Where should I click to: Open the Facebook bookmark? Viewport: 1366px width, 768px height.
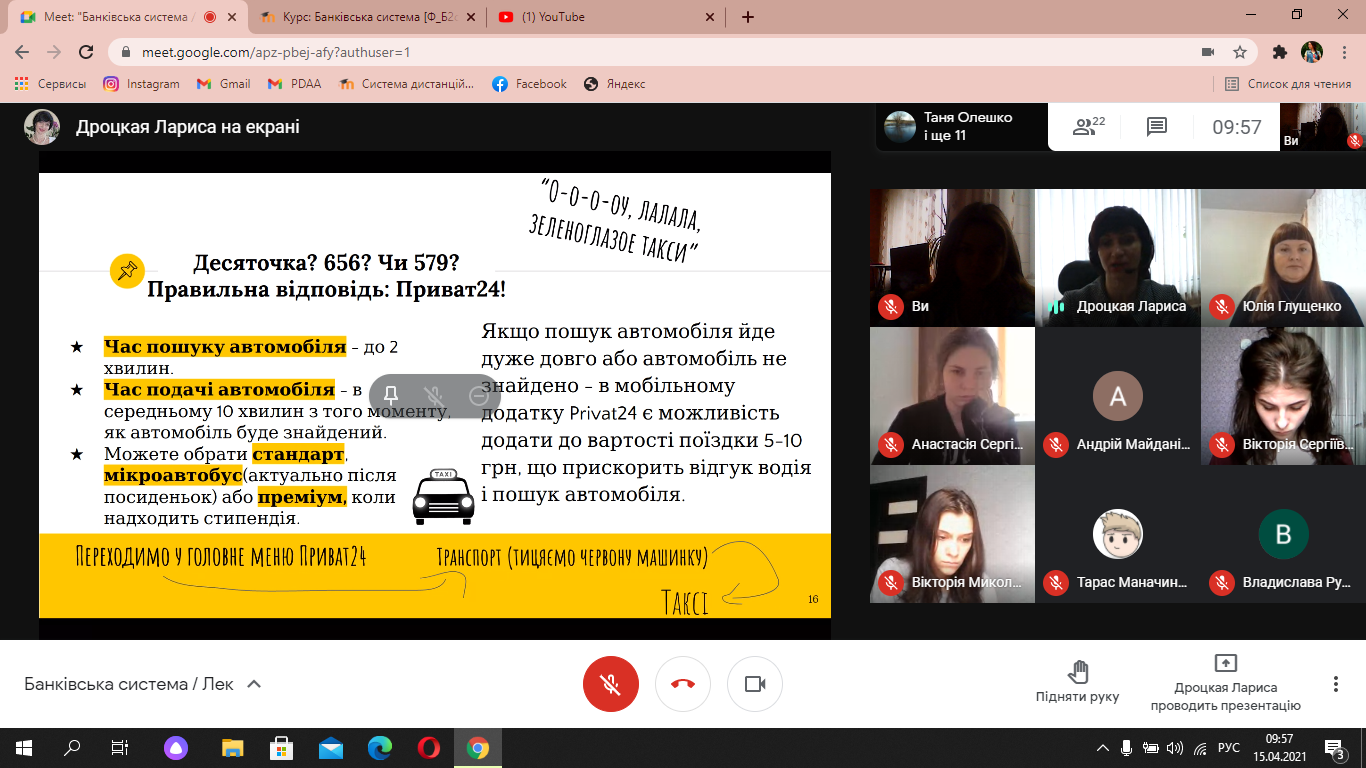coord(529,84)
